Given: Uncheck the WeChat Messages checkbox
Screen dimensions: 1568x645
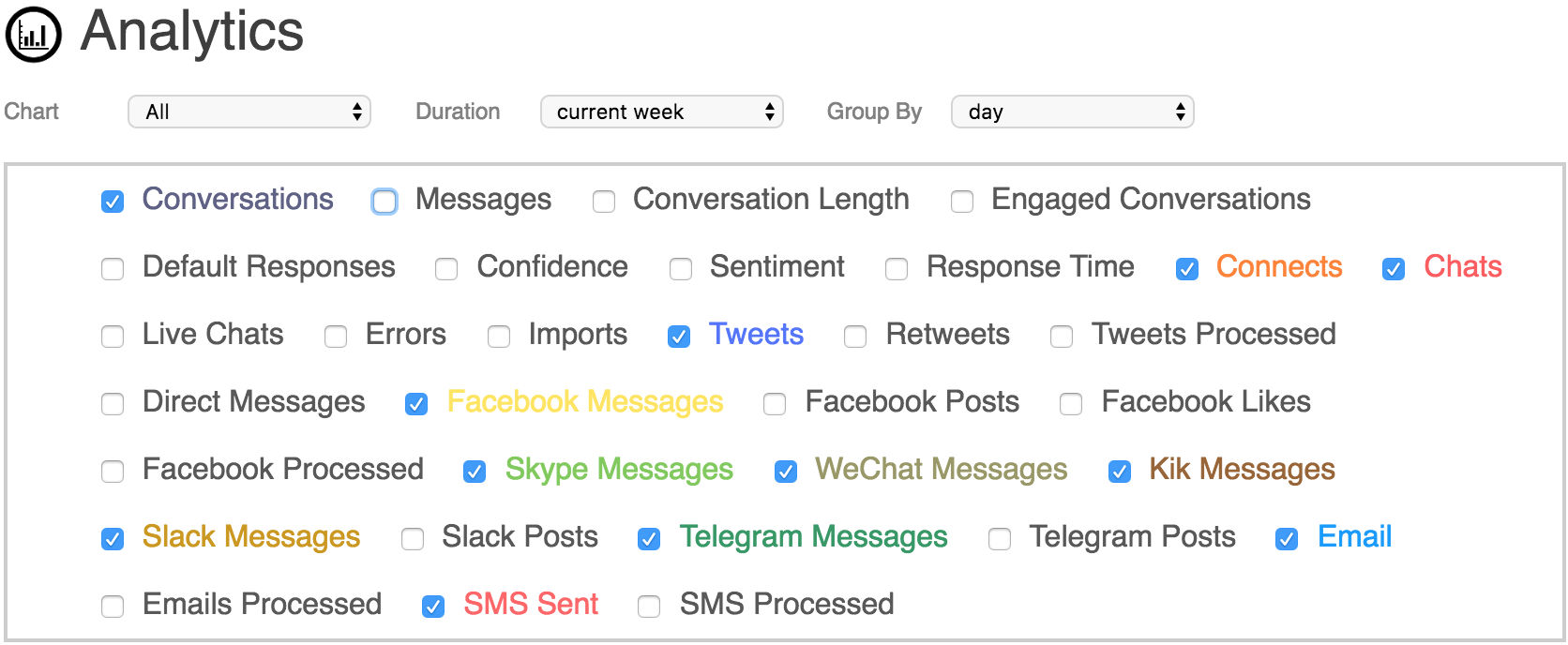Looking at the screenshot, I should 786,472.
